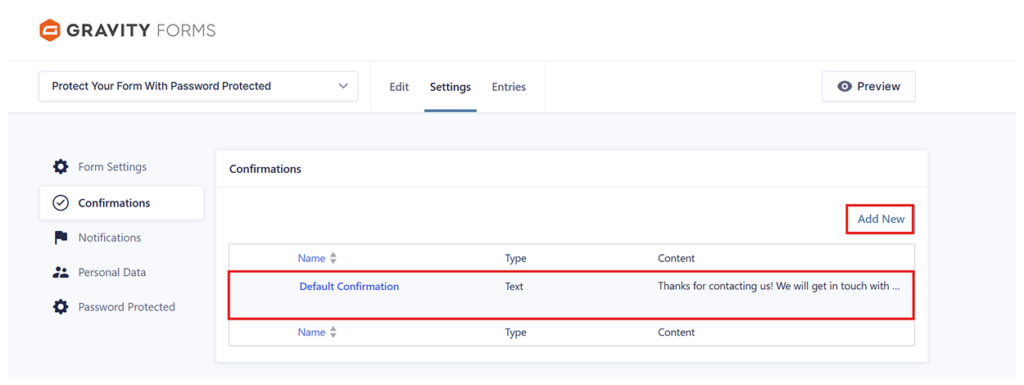Click the Form Settings gear icon
The height and width of the screenshot is (385, 1024).
tap(61, 167)
